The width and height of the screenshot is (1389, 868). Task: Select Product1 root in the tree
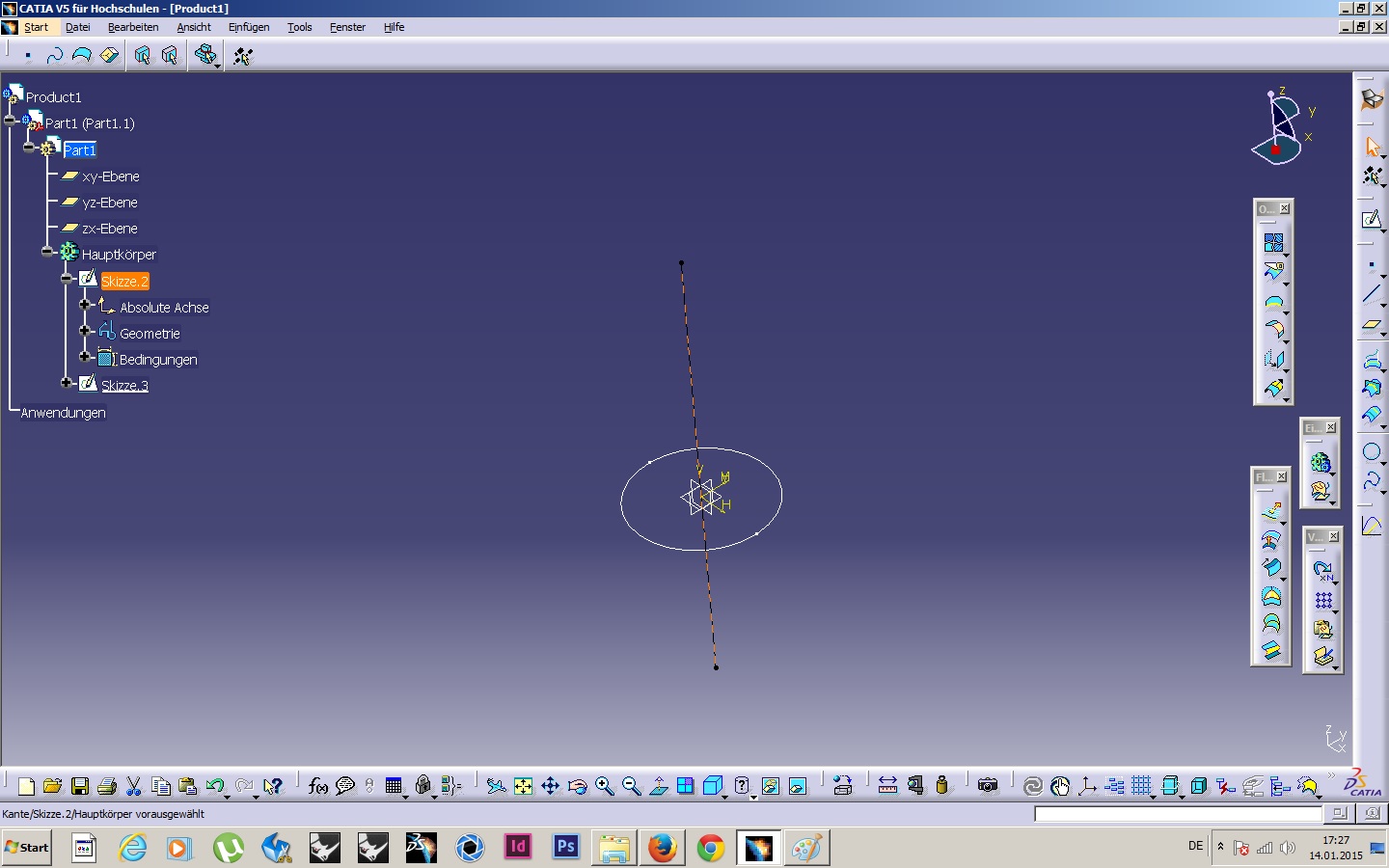point(53,97)
